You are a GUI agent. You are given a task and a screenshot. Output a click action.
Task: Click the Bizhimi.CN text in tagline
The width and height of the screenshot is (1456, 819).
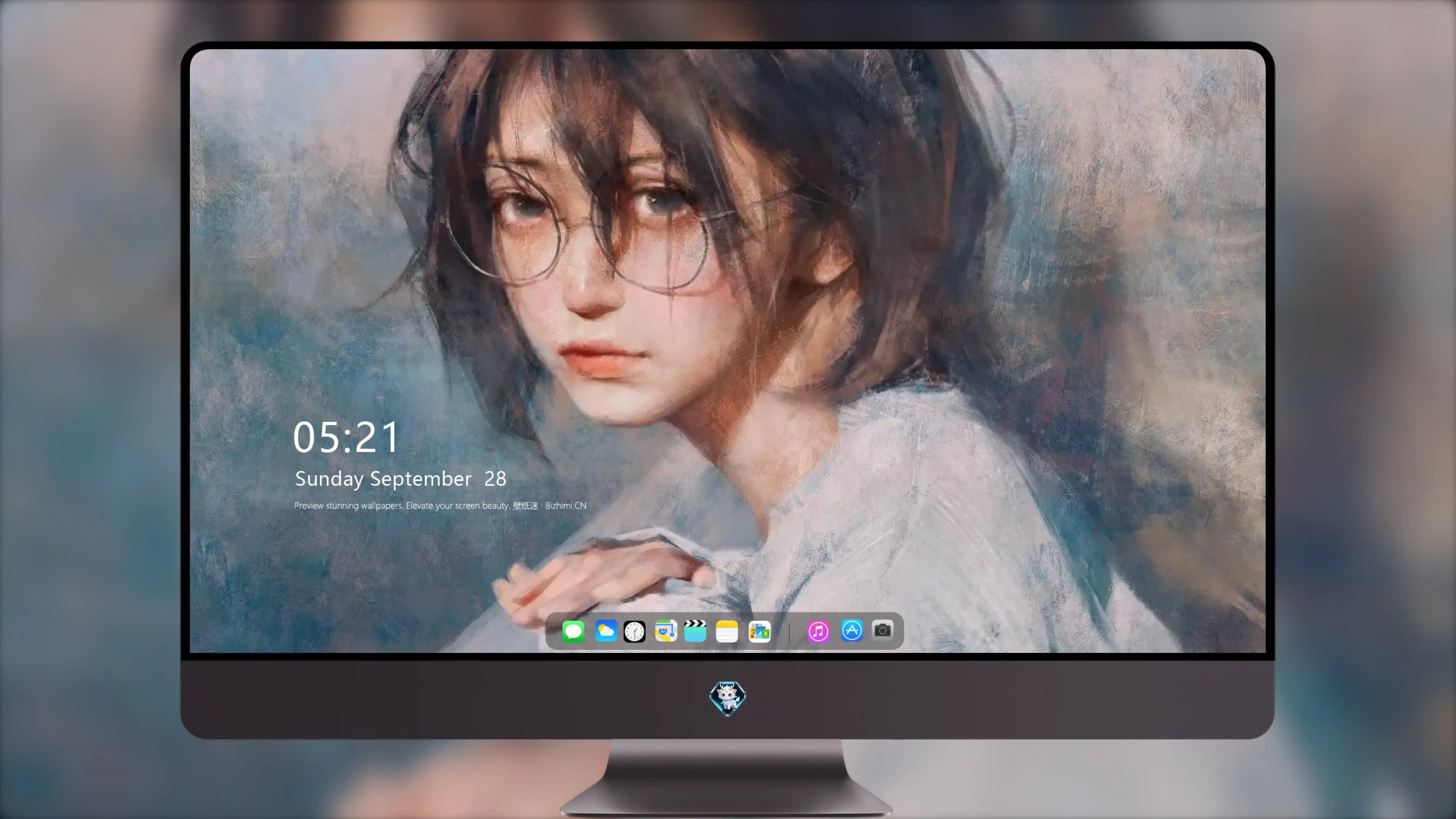(x=566, y=505)
